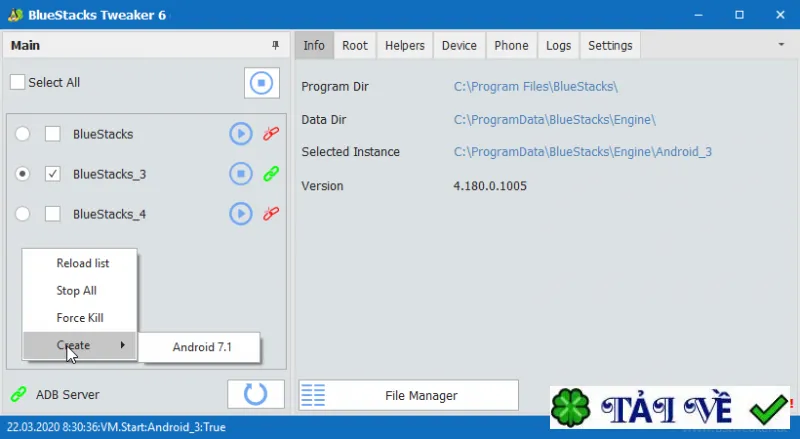Viewport: 800px width, 439px height.
Task: Pin the Main panel with pushpin icon
Action: 276,45
